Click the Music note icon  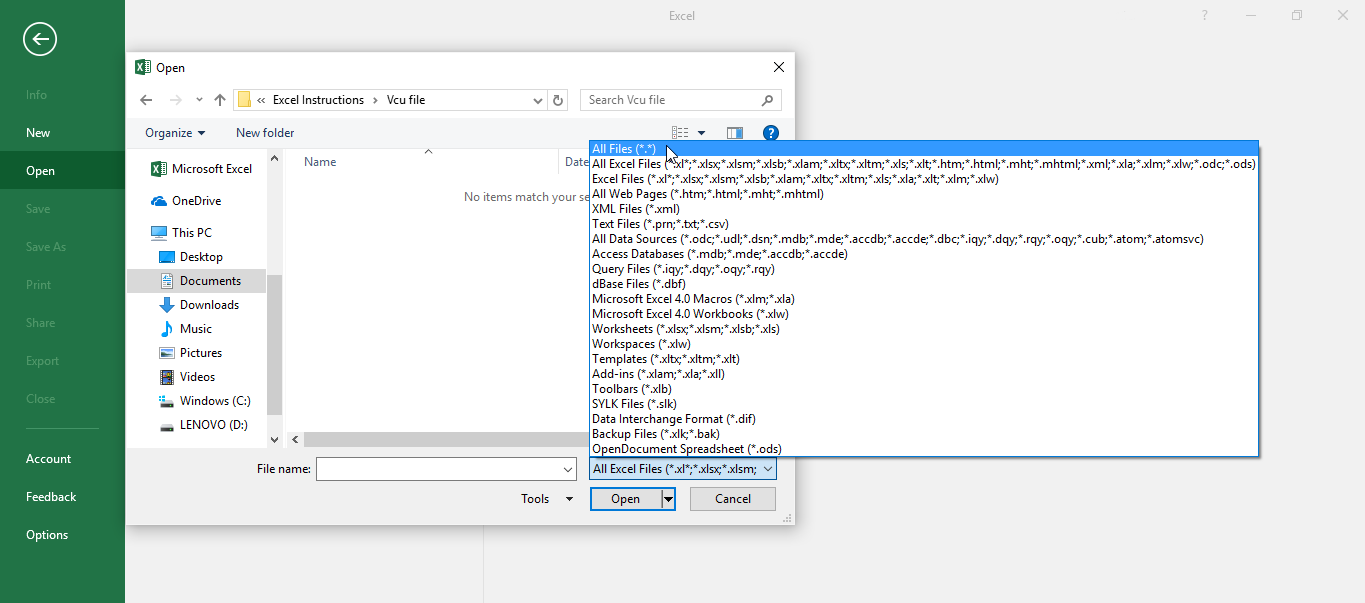click(167, 329)
